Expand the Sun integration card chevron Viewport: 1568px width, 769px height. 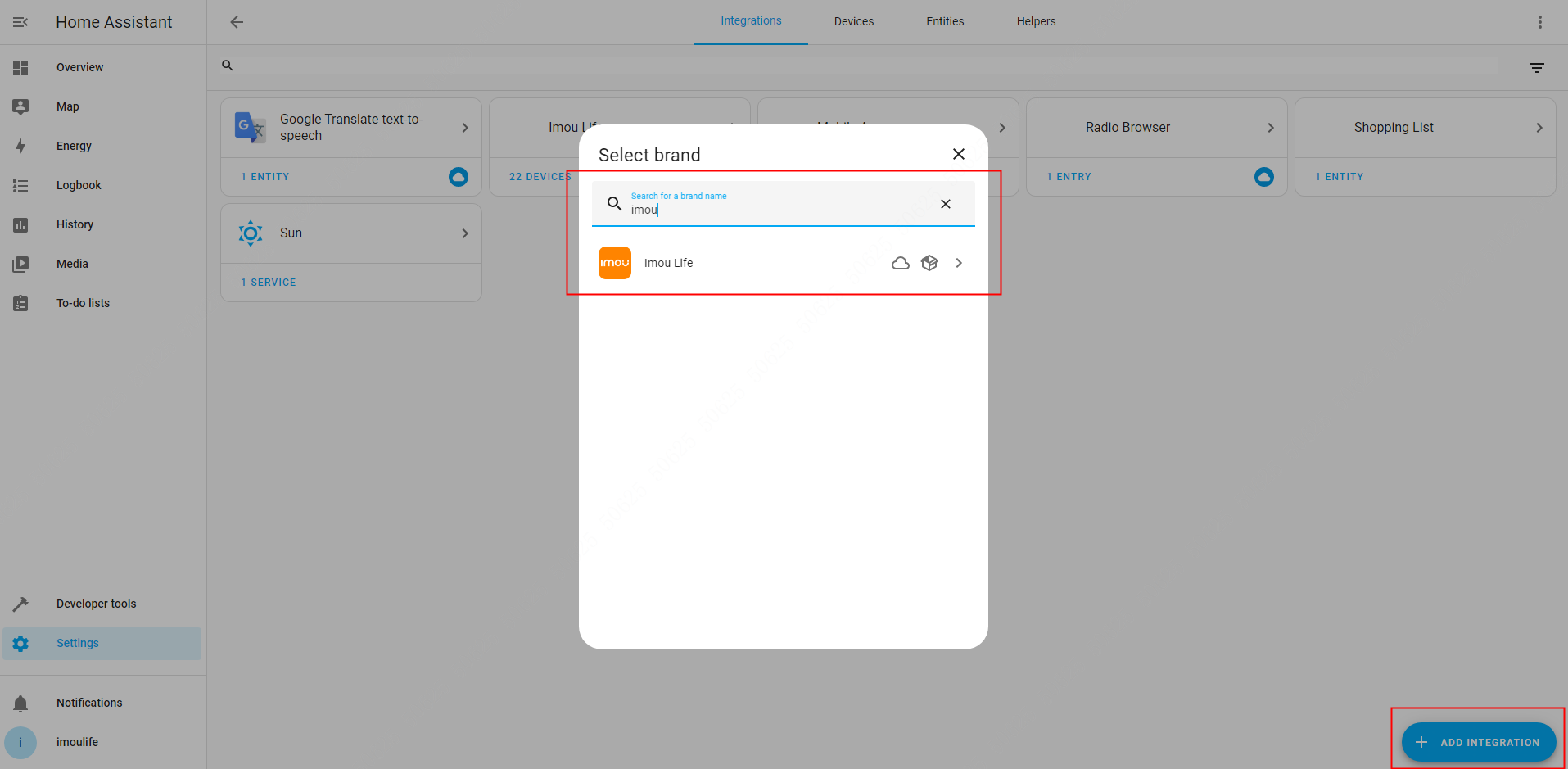click(464, 233)
